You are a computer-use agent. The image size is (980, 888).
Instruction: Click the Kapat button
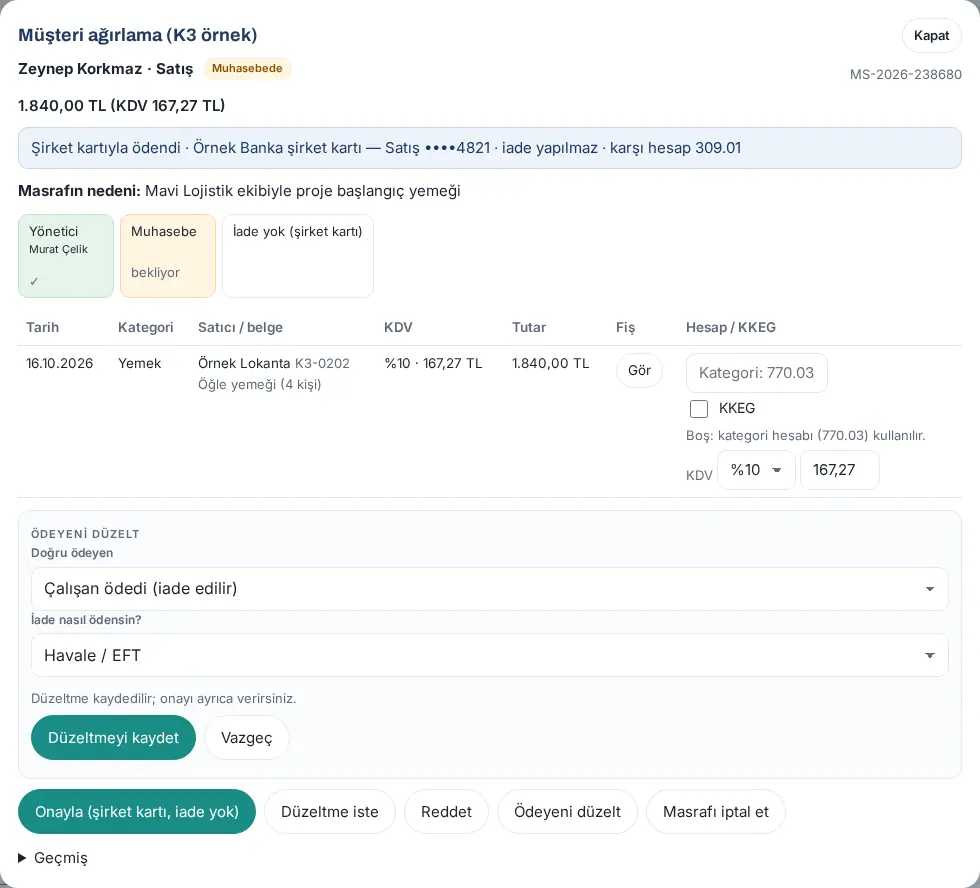pyautogui.click(x=931, y=36)
